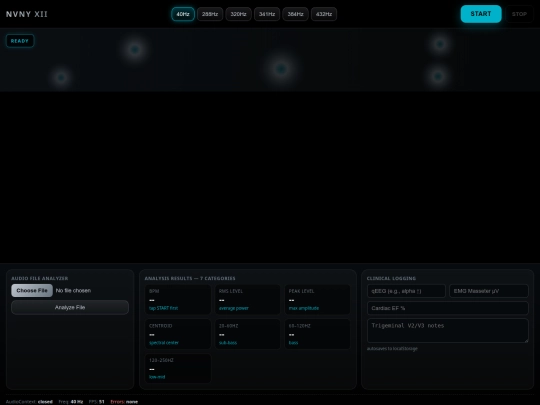Click the 'FPS: 51' status entry
The width and height of the screenshot is (540, 405).
click(96, 402)
